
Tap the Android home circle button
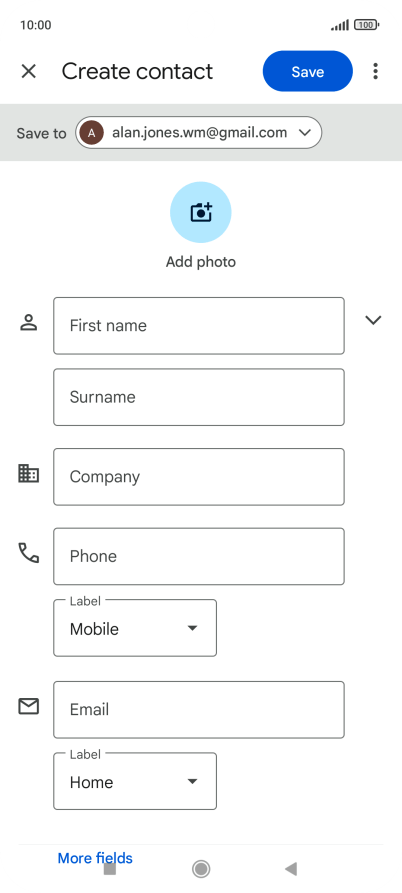point(201,869)
